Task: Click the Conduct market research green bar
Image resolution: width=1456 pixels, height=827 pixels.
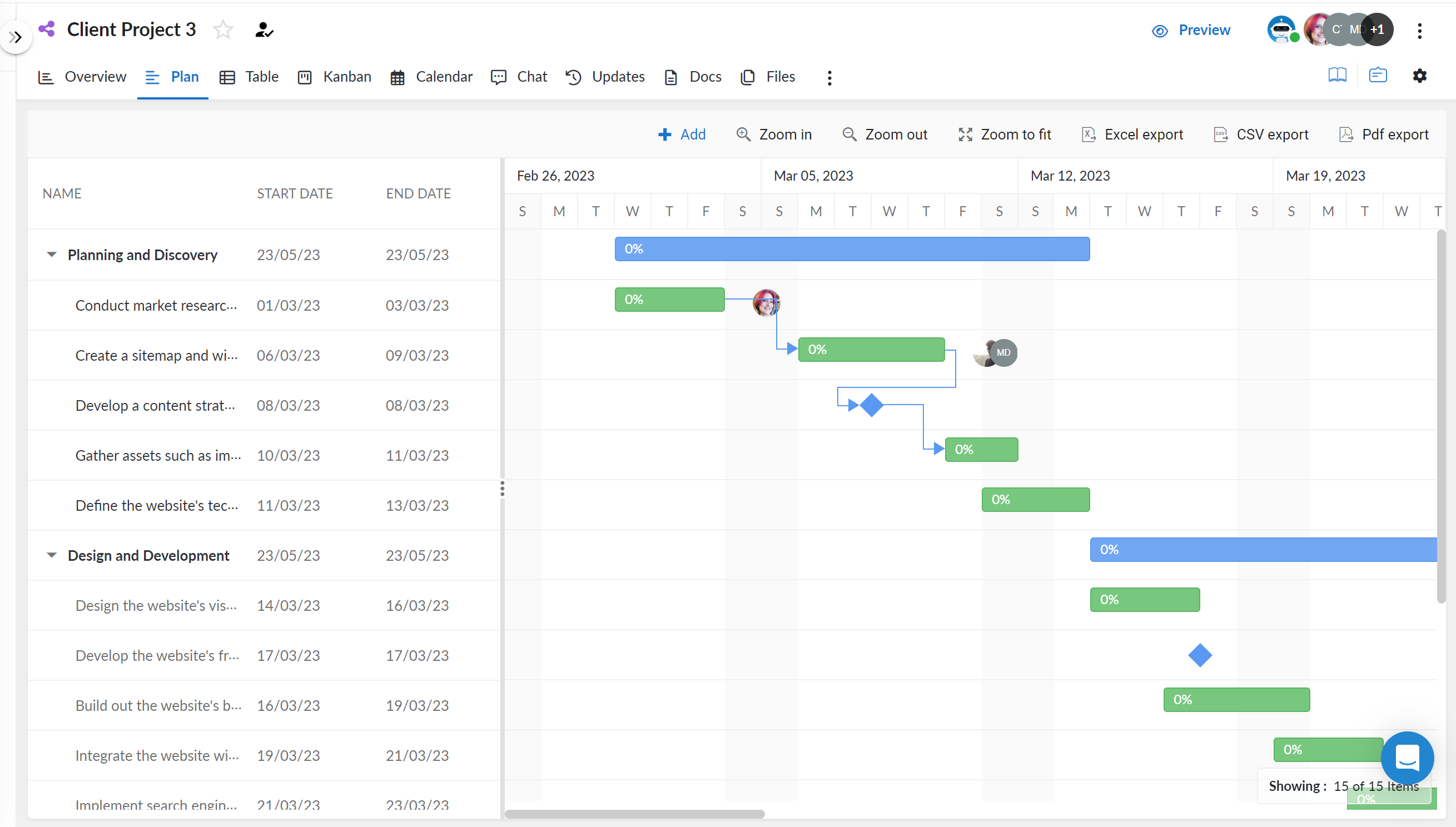Action: pyautogui.click(x=670, y=300)
